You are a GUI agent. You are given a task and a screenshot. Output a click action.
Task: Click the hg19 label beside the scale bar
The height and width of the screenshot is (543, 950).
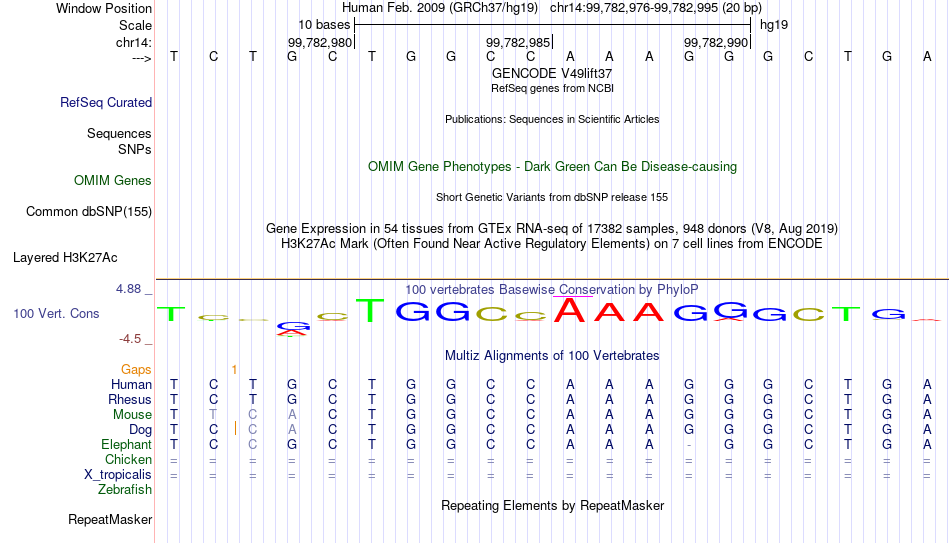(774, 25)
